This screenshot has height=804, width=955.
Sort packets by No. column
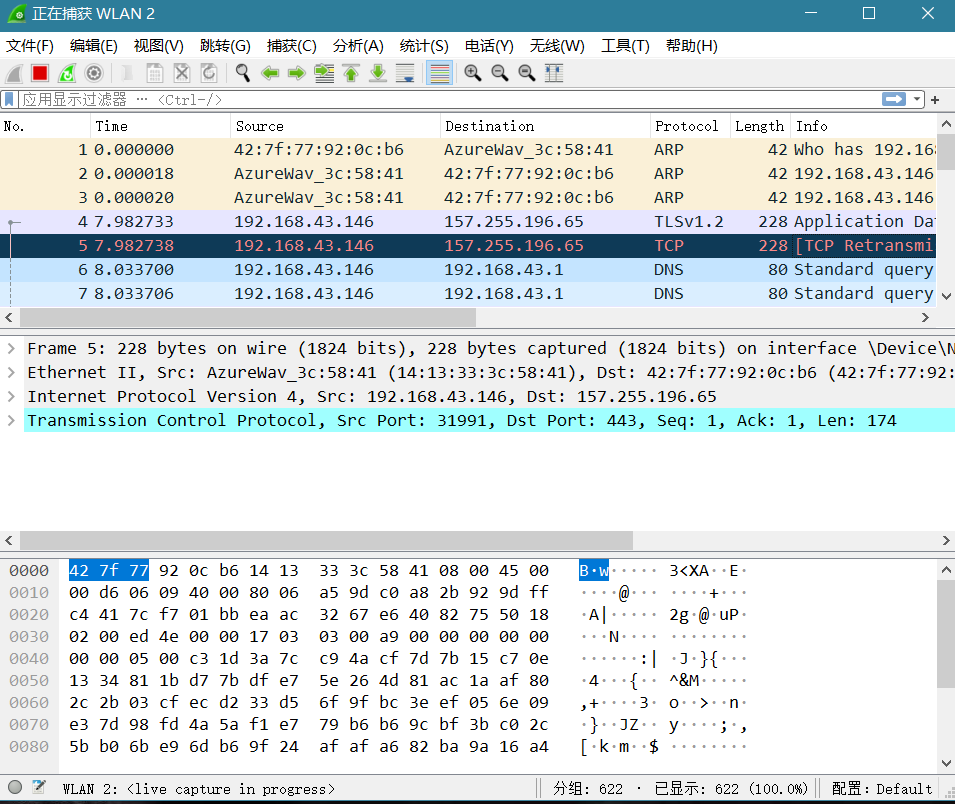[45, 126]
